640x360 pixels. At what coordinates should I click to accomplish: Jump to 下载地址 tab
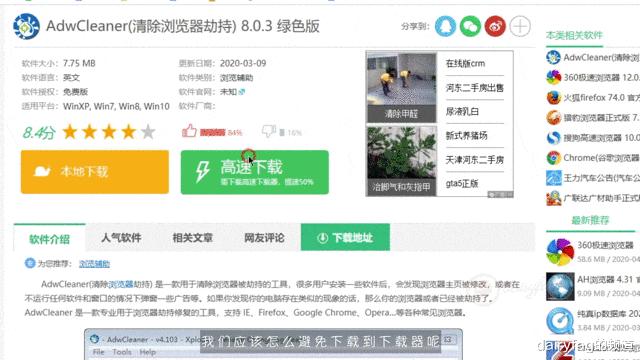345,237
